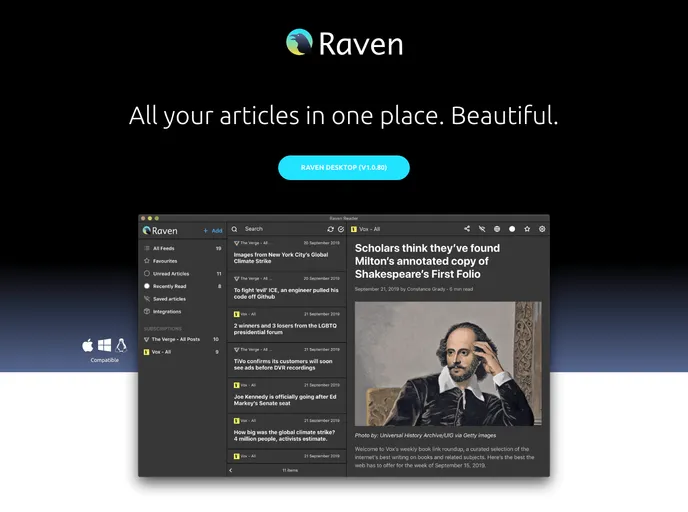Screen dimensions: 688x512
Task: Click the Saved articles offline icon
Action: click(x=147, y=299)
